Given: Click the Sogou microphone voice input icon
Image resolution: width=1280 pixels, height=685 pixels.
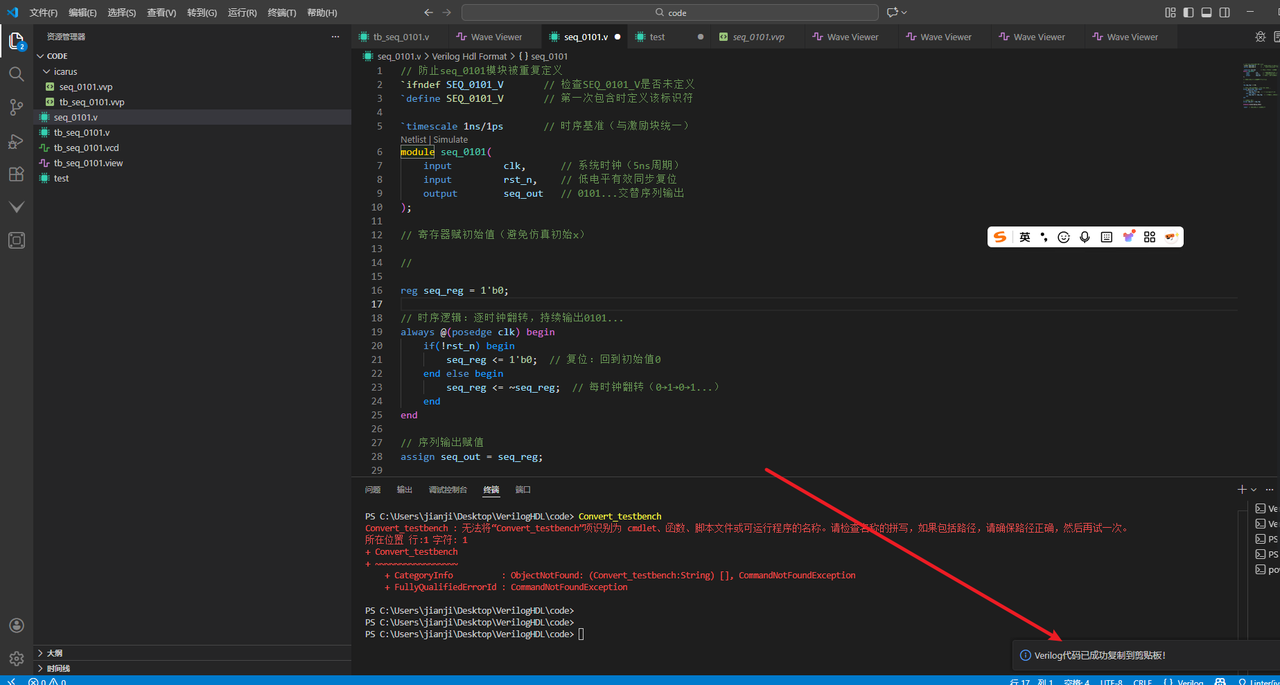Looking at the screenshot, I should click(x=1085, y=237).
